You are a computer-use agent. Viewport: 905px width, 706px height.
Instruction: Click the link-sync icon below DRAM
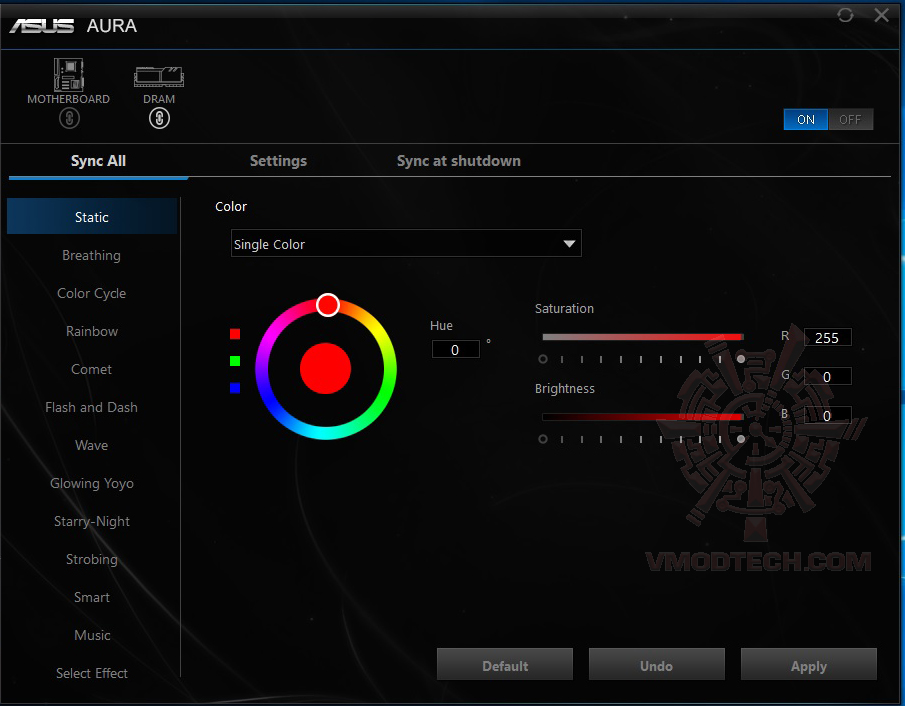coord(159,119)
